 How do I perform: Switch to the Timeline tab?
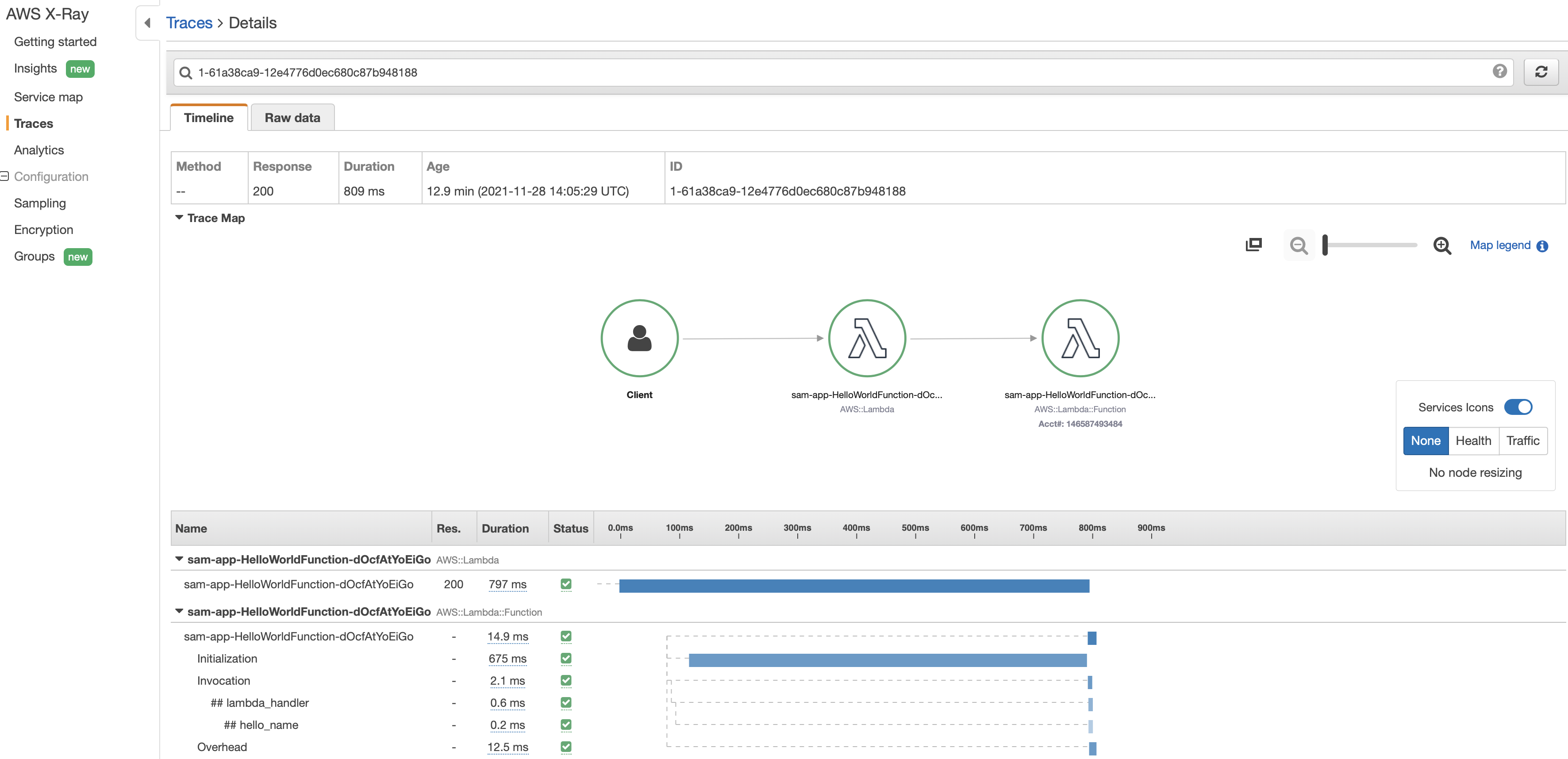click(x=208, y=118)
